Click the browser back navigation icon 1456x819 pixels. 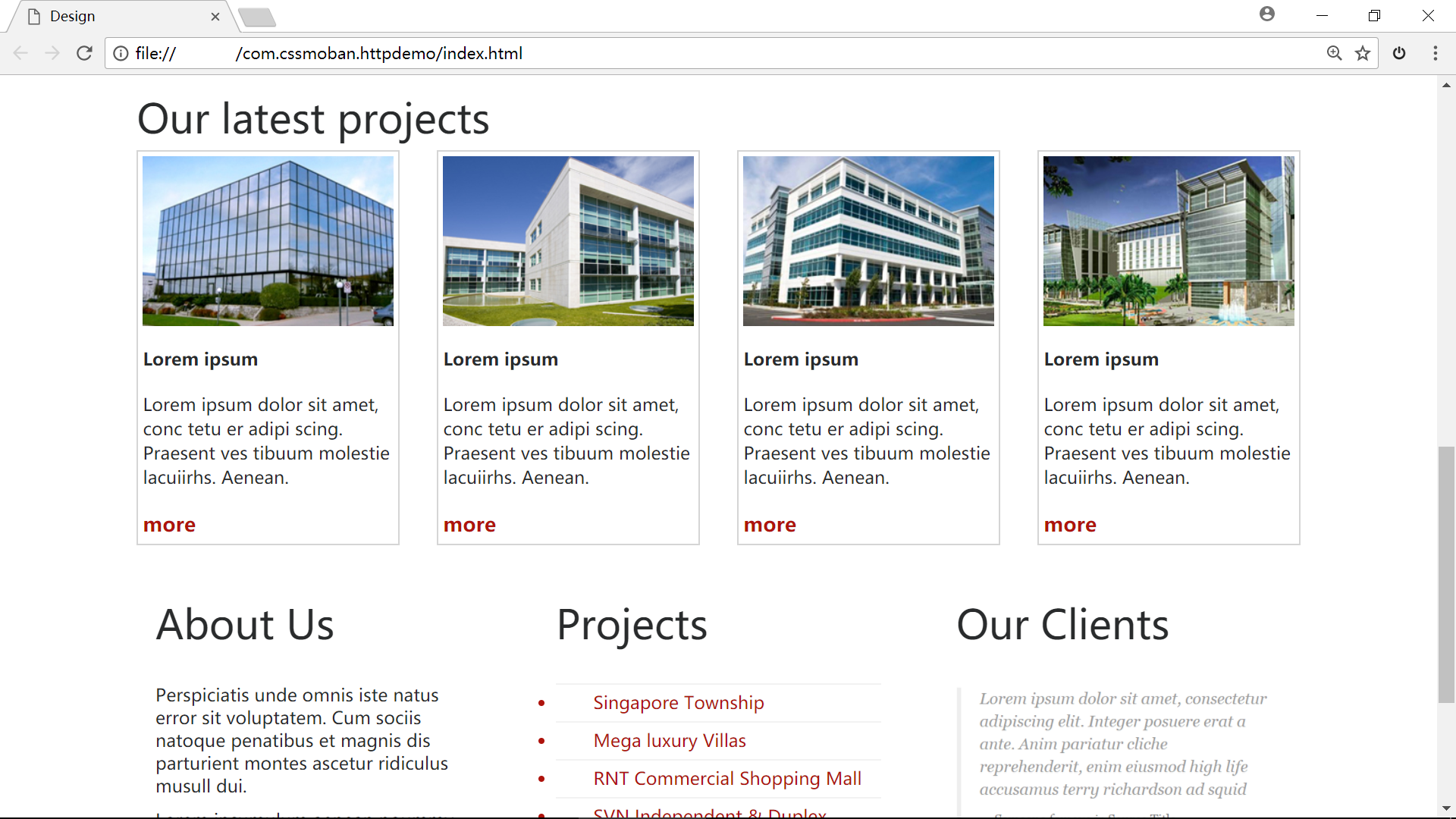[21, 54]
